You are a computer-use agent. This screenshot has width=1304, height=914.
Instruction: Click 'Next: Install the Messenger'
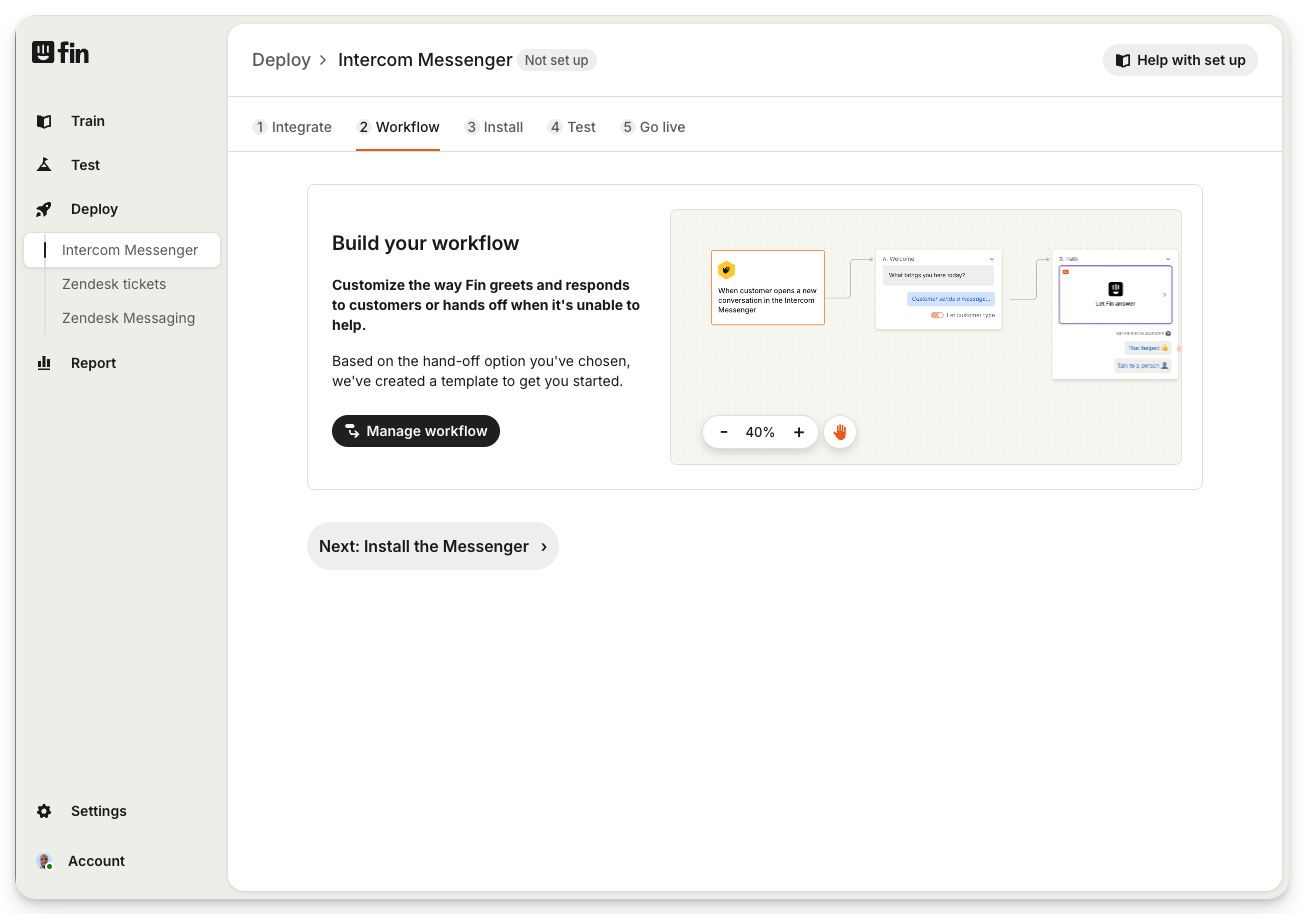click(x=432, y=546)
